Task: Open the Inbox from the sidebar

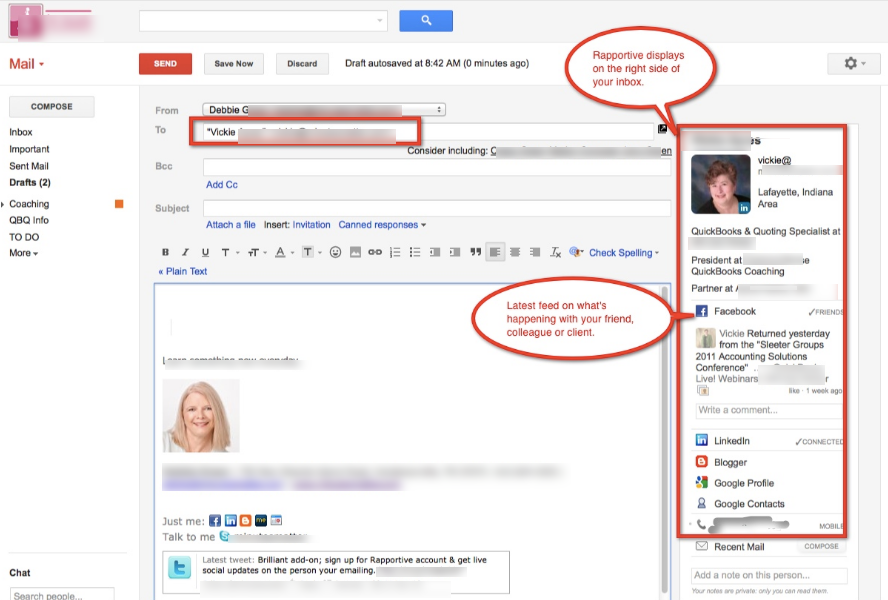Action: click(22, 131)
